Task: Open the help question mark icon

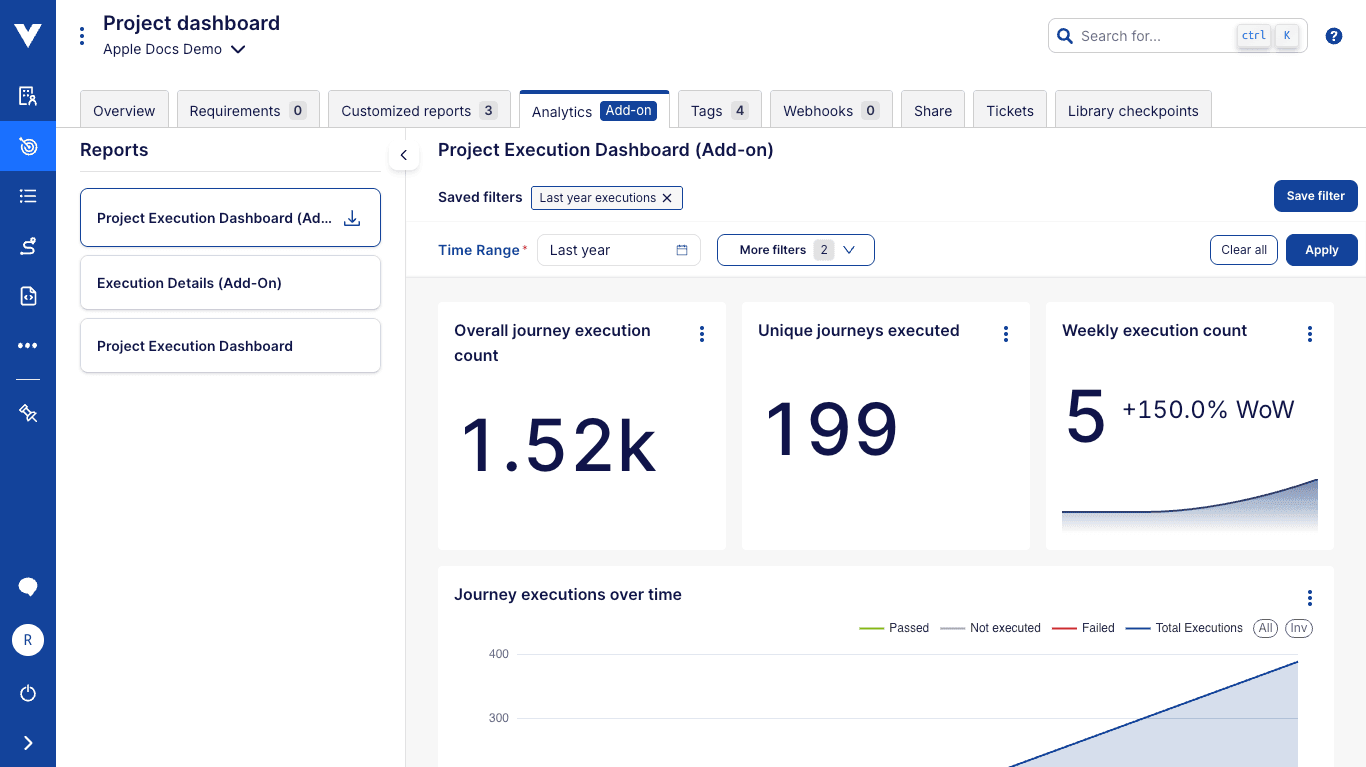Action: pyautogui.click(x=1333, y=35)
